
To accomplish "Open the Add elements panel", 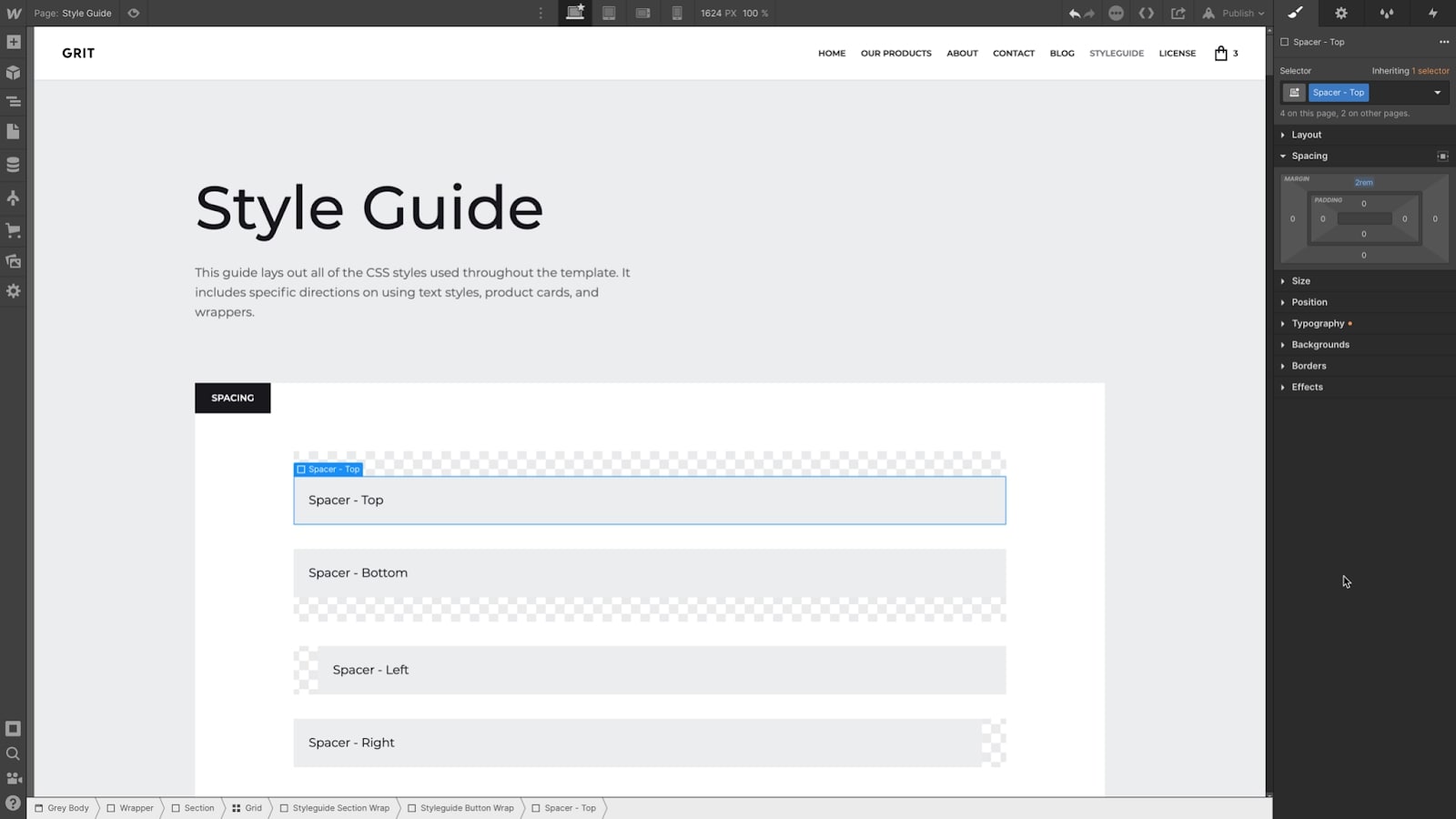I will click(x=14, y=42).
